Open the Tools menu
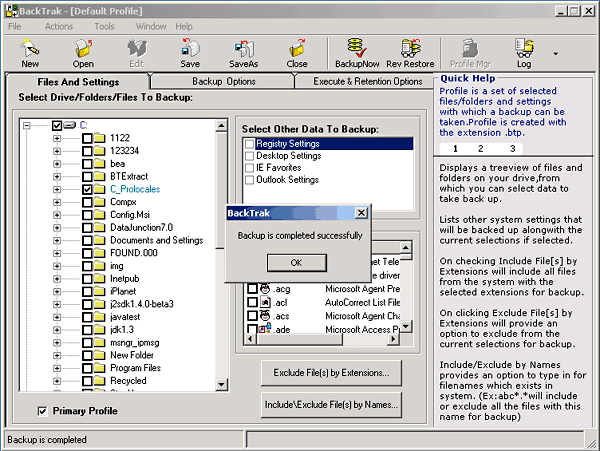The height and width of the screenshot is (451, 600). [104, 26]
